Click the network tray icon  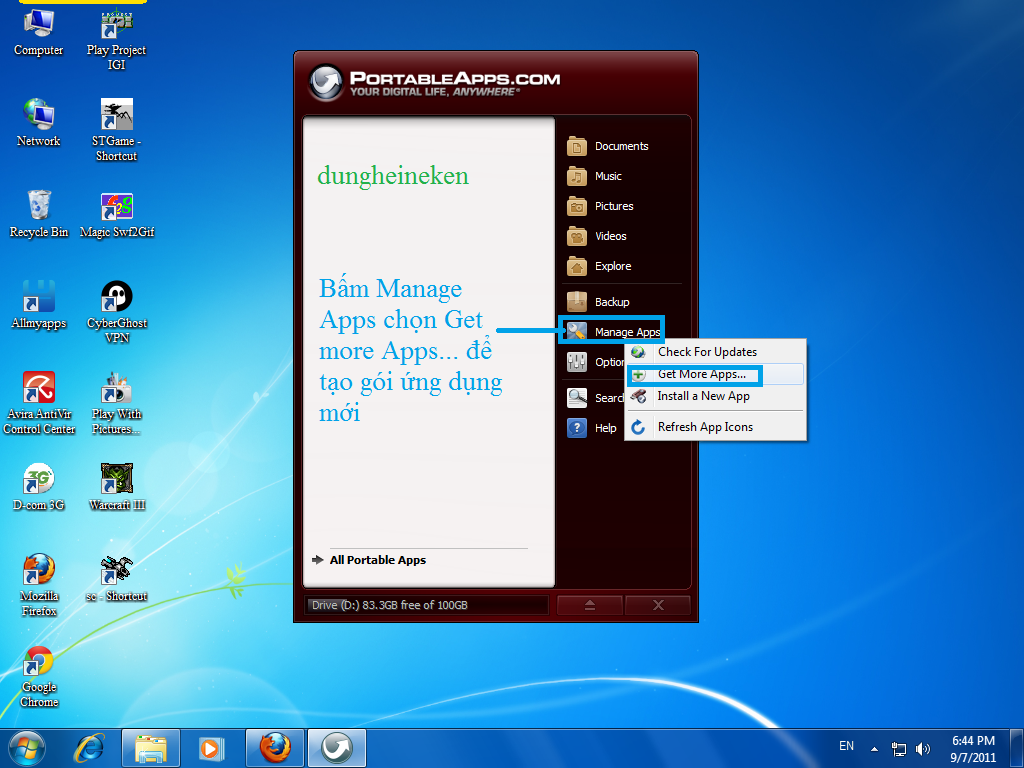click(x=899, y=749)
